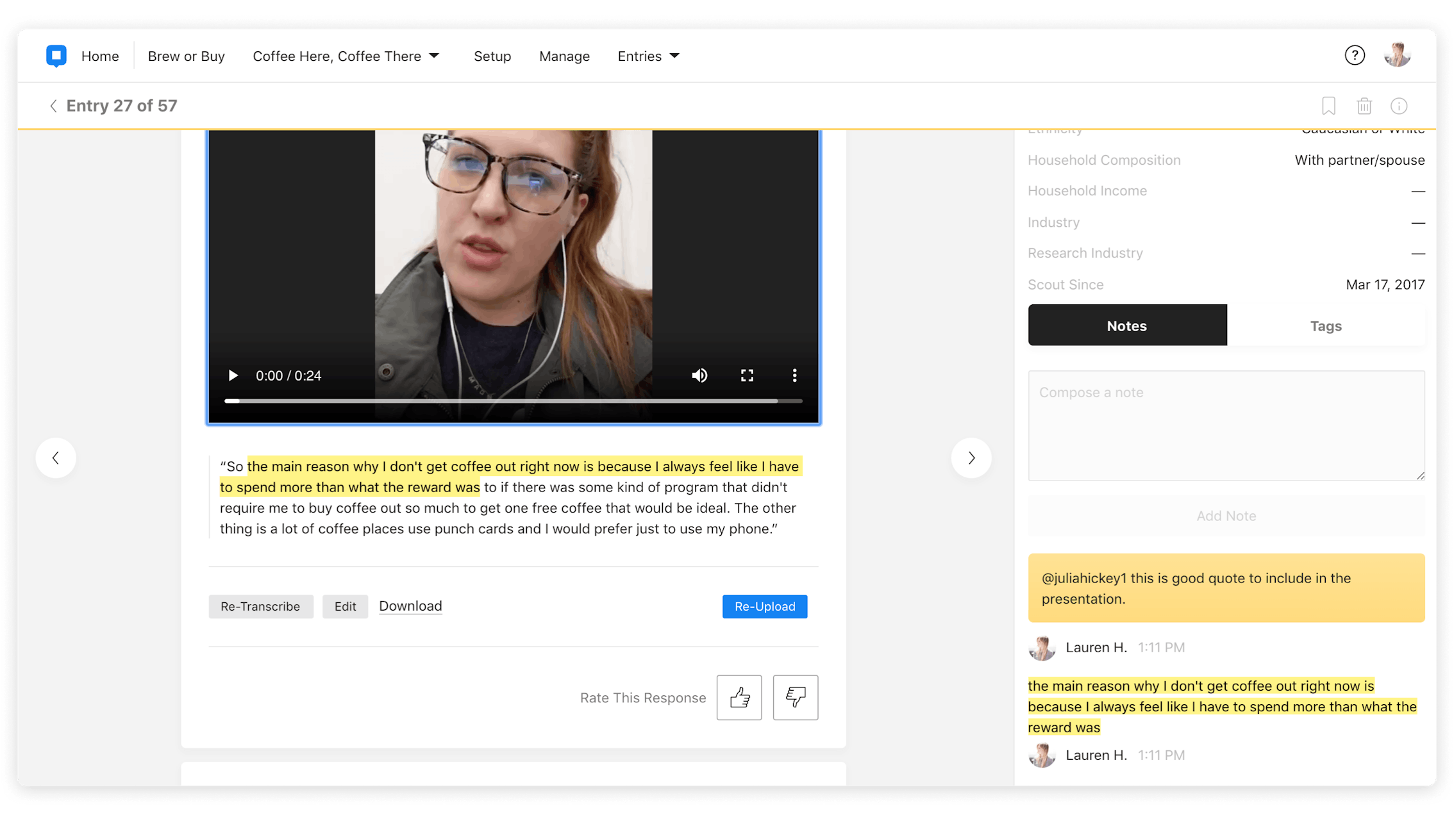
Task: Delete entry using the trash icon
Action: click(x=1364, y=106)
